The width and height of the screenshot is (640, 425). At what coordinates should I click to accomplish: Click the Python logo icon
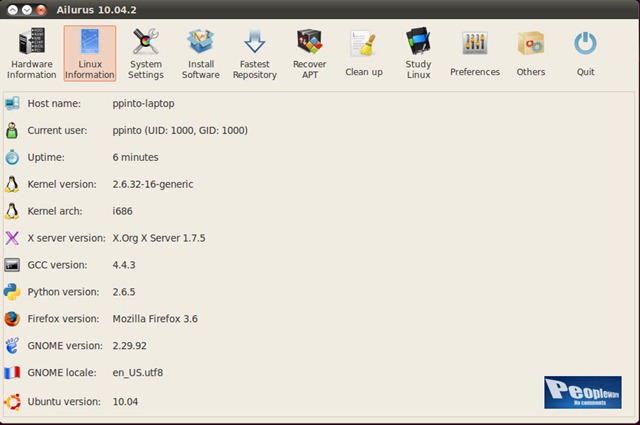coord(12,292)
